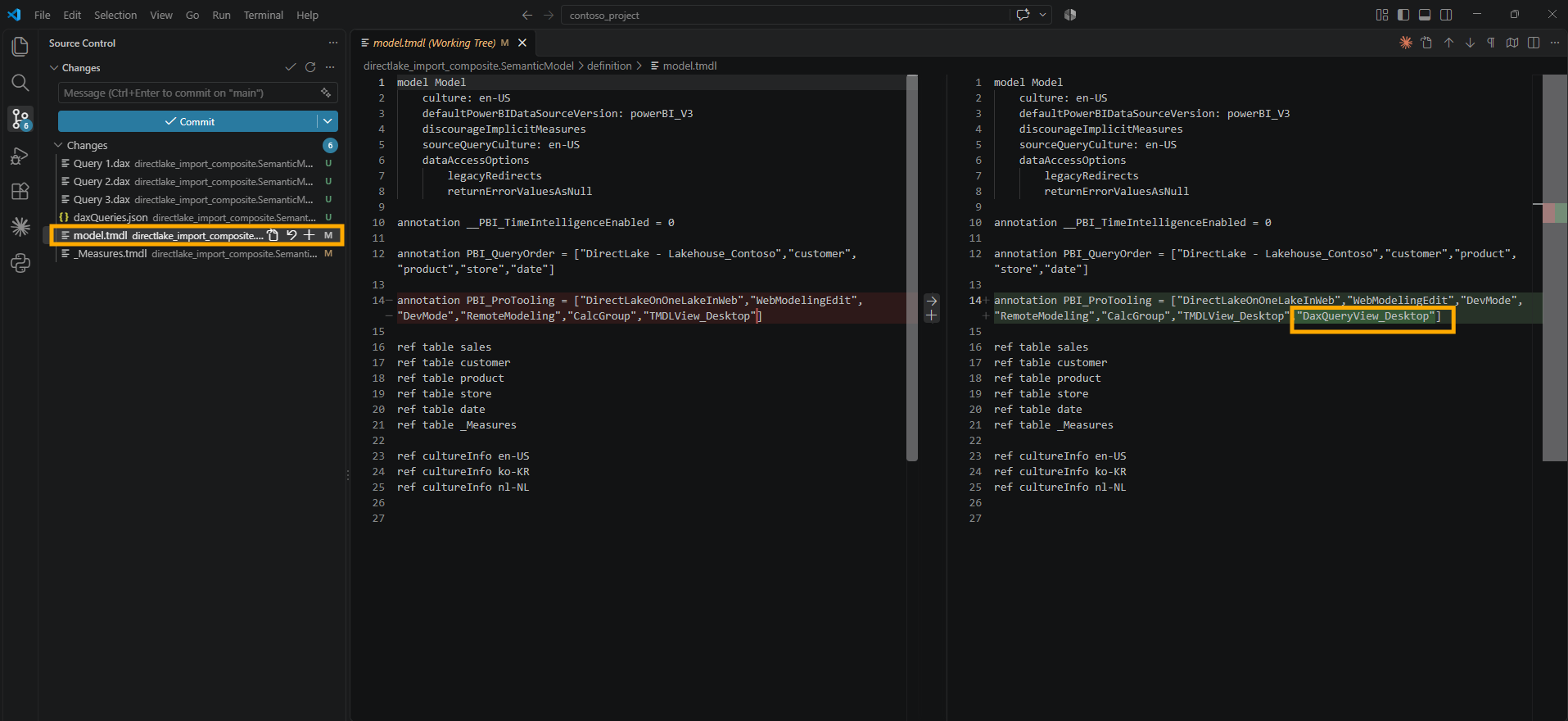Revert the block using the arrow in diff gutter

(932, 301)
